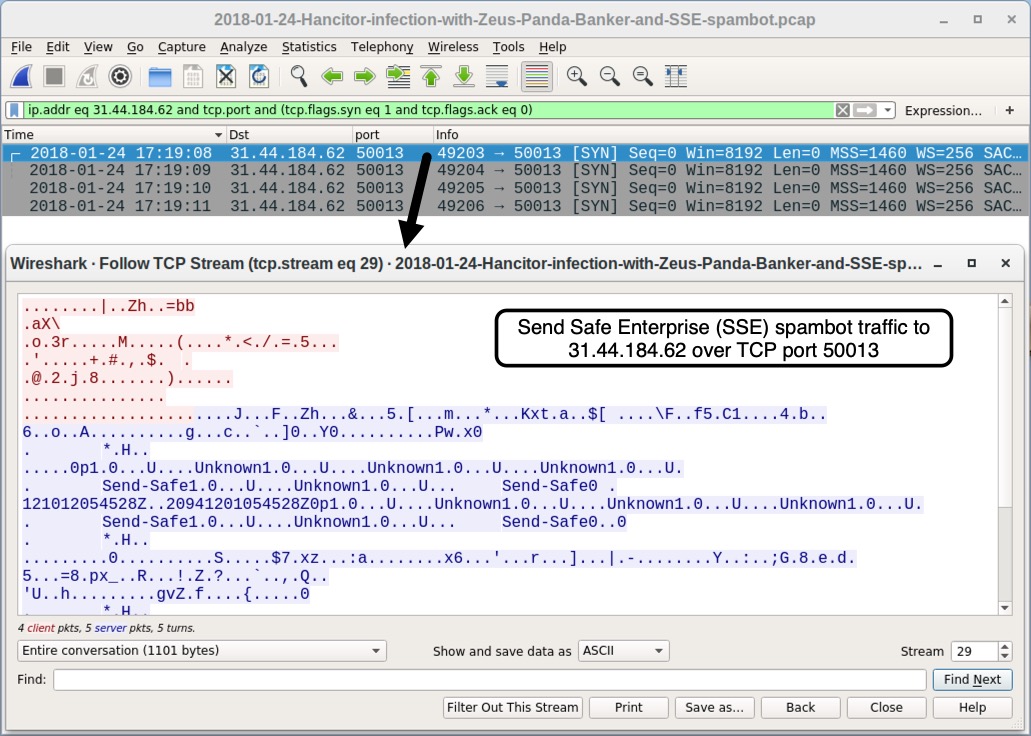The height and width of the screenshot is (736, 1031).
Task: Open the Tools menu
Action: point(508,47)
